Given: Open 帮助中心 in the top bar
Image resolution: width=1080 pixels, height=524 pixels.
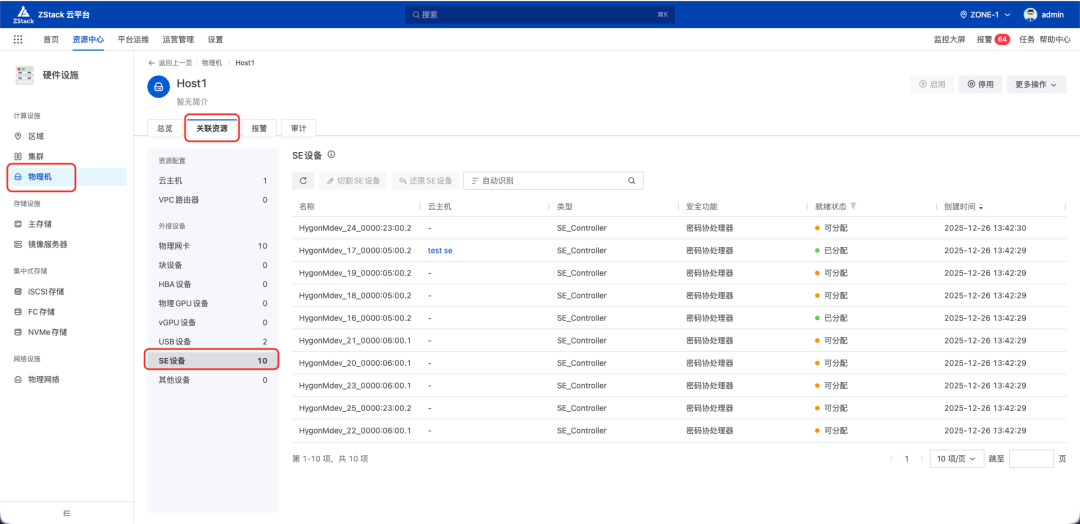Looking at the screenshot, I should tap(1055, 40).
